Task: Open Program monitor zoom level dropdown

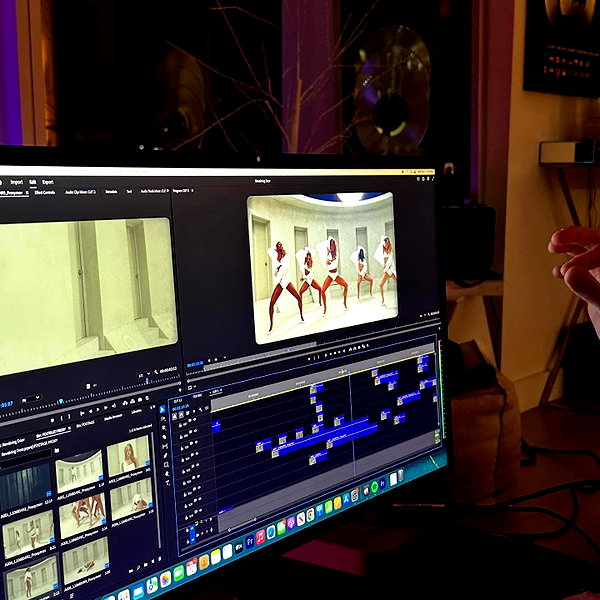Action: pyautogui.click(x=217, y=359)
